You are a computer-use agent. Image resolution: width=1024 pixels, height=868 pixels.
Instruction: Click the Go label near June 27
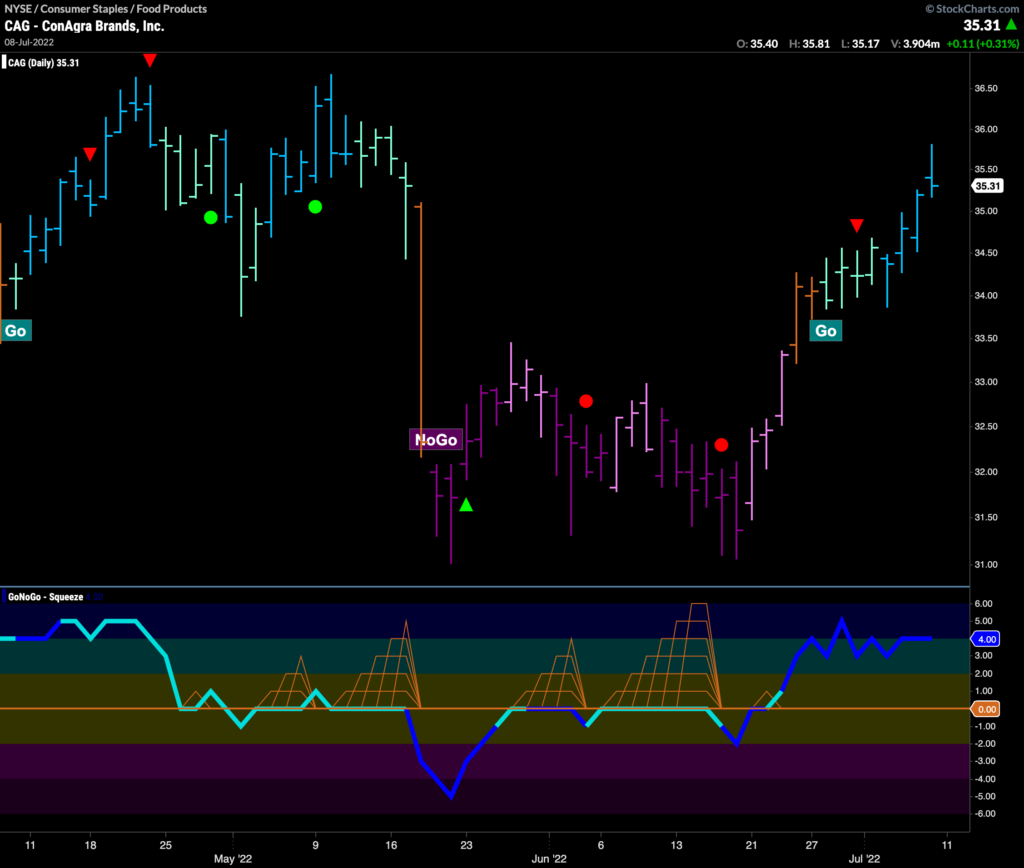point(825,330)
